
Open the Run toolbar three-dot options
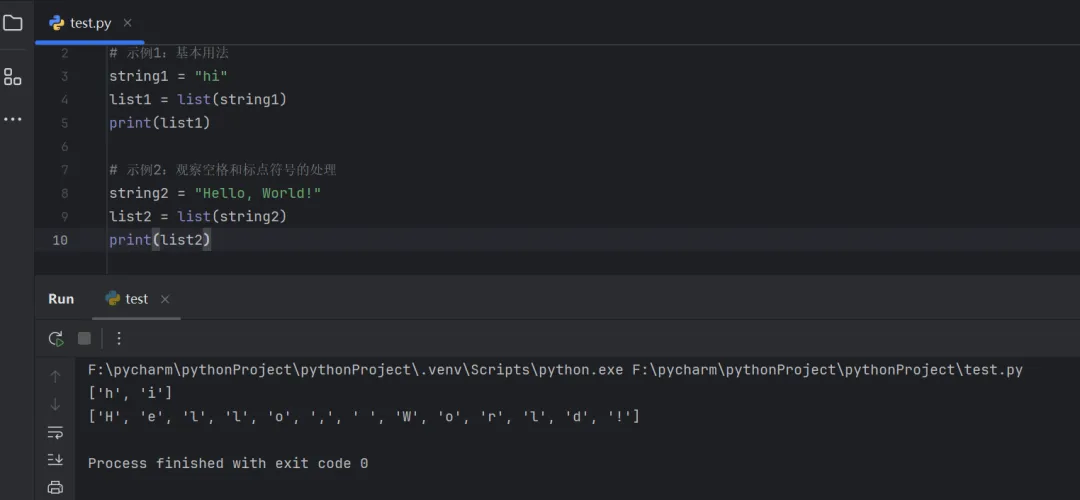click(x=119, y=339)
